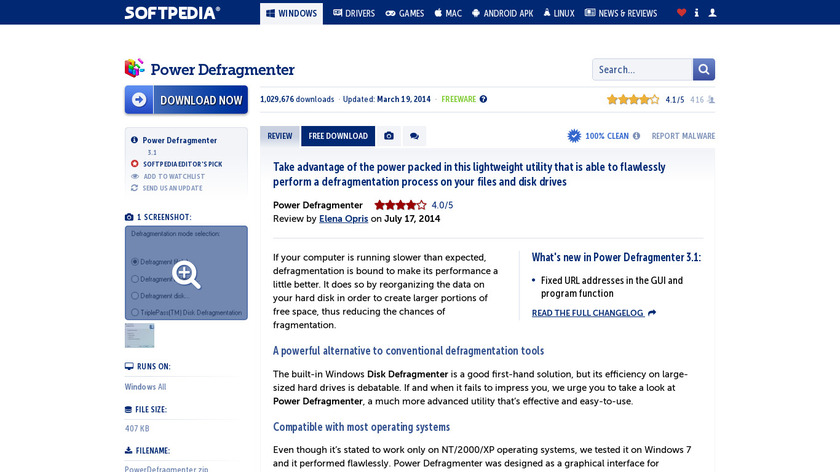840x472 pixels.
Task: Click the 4.1/5 user rating value
Action: 674,100
